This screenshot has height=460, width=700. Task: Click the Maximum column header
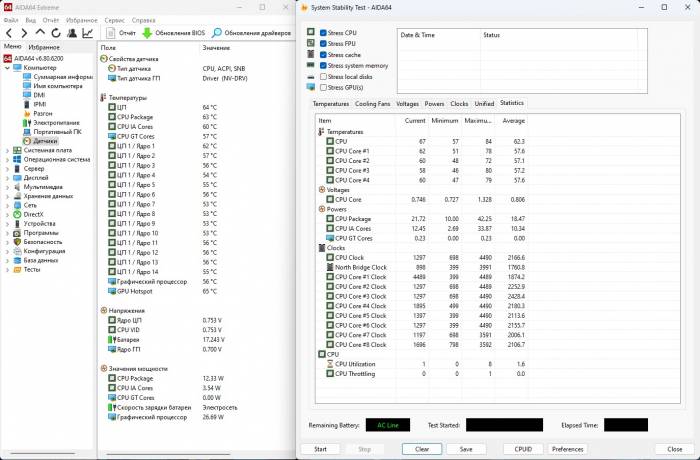click(478, 121)
